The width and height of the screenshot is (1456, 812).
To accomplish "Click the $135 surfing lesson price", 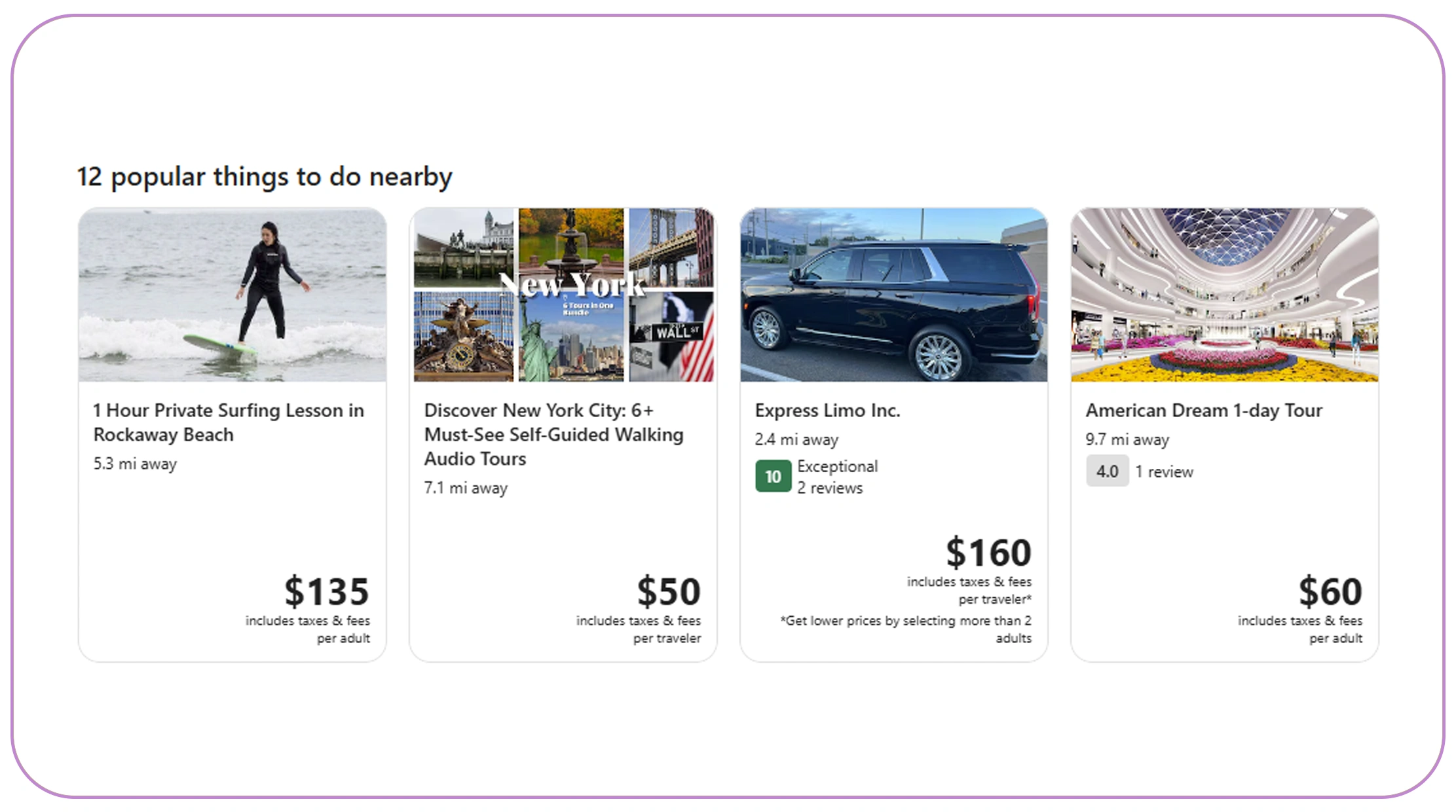I will pyautogui.click(x=326, y=591).
